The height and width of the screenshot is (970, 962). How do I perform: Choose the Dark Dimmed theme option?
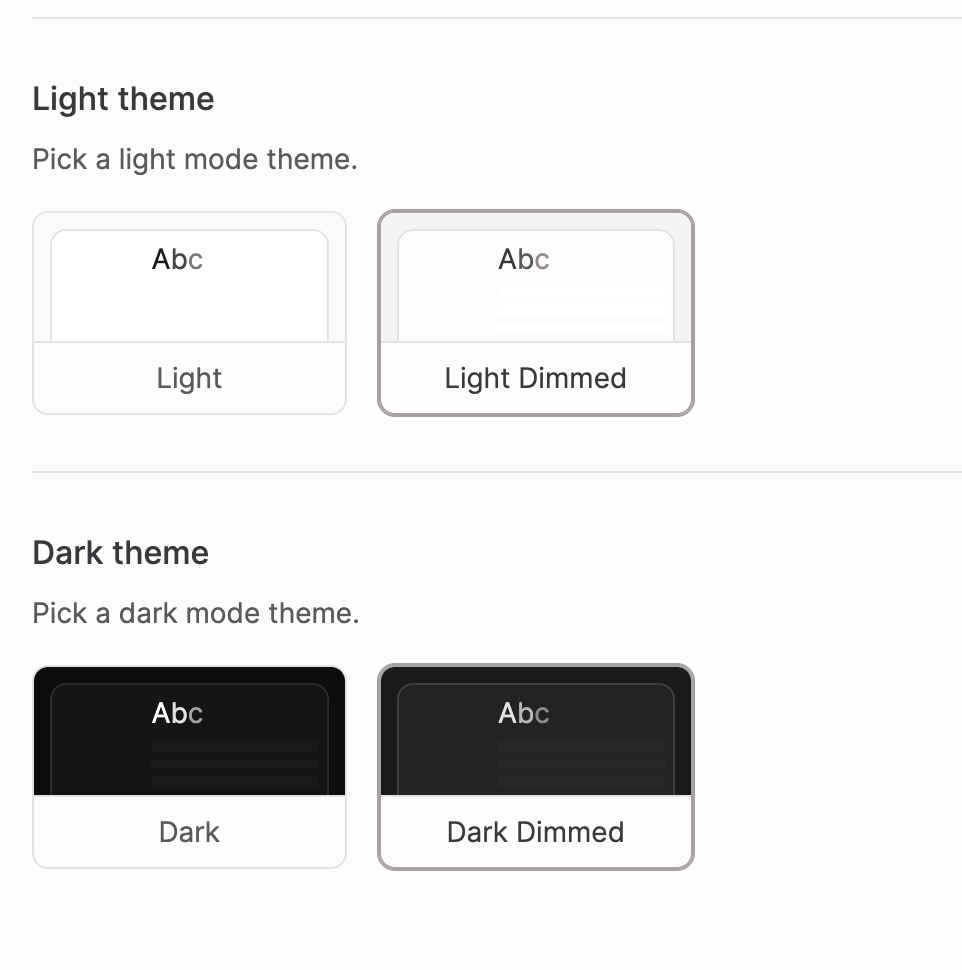[535, 767]
